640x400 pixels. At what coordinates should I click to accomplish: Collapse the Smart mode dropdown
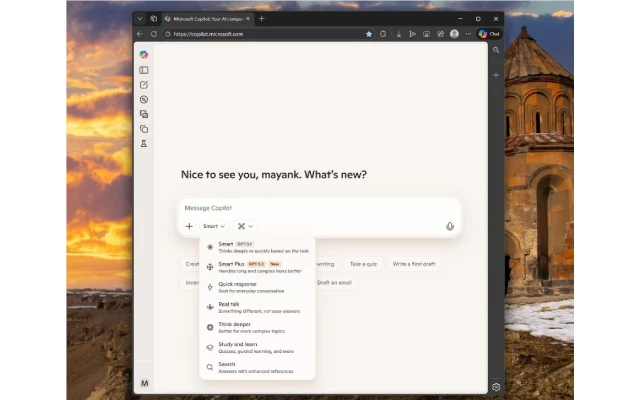point(214,226)
